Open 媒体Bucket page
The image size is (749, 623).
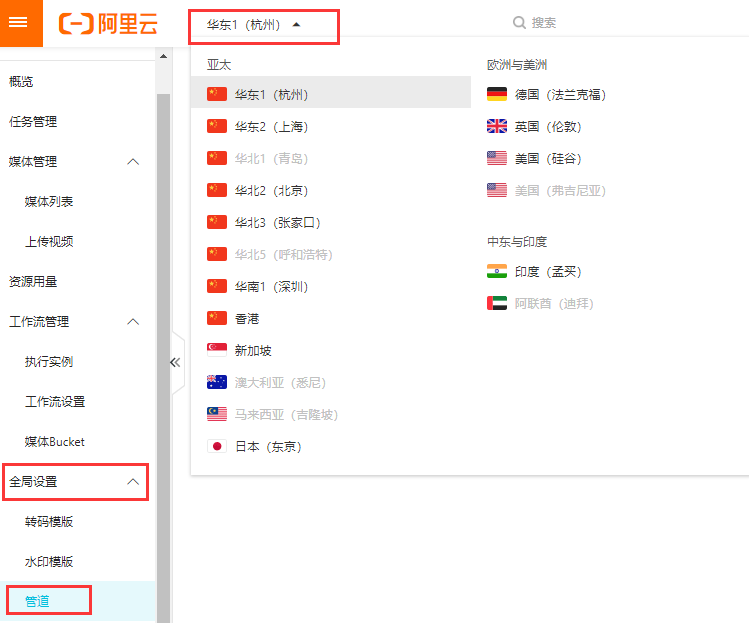54,441
